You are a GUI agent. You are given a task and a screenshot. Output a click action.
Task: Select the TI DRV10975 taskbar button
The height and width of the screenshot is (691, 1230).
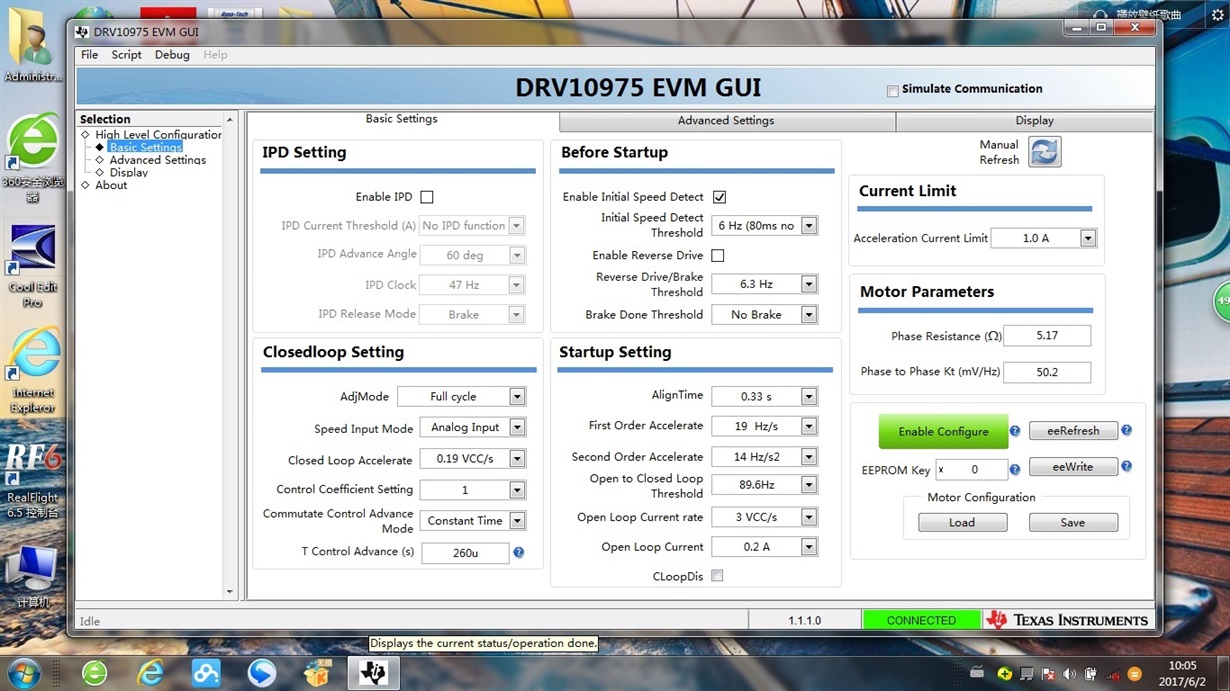click(x=373, y=672)
